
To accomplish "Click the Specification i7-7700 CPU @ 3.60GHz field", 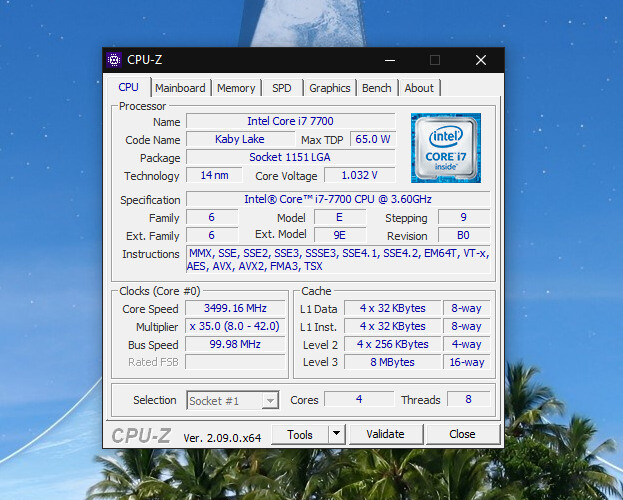I will (x=338, y=199).
